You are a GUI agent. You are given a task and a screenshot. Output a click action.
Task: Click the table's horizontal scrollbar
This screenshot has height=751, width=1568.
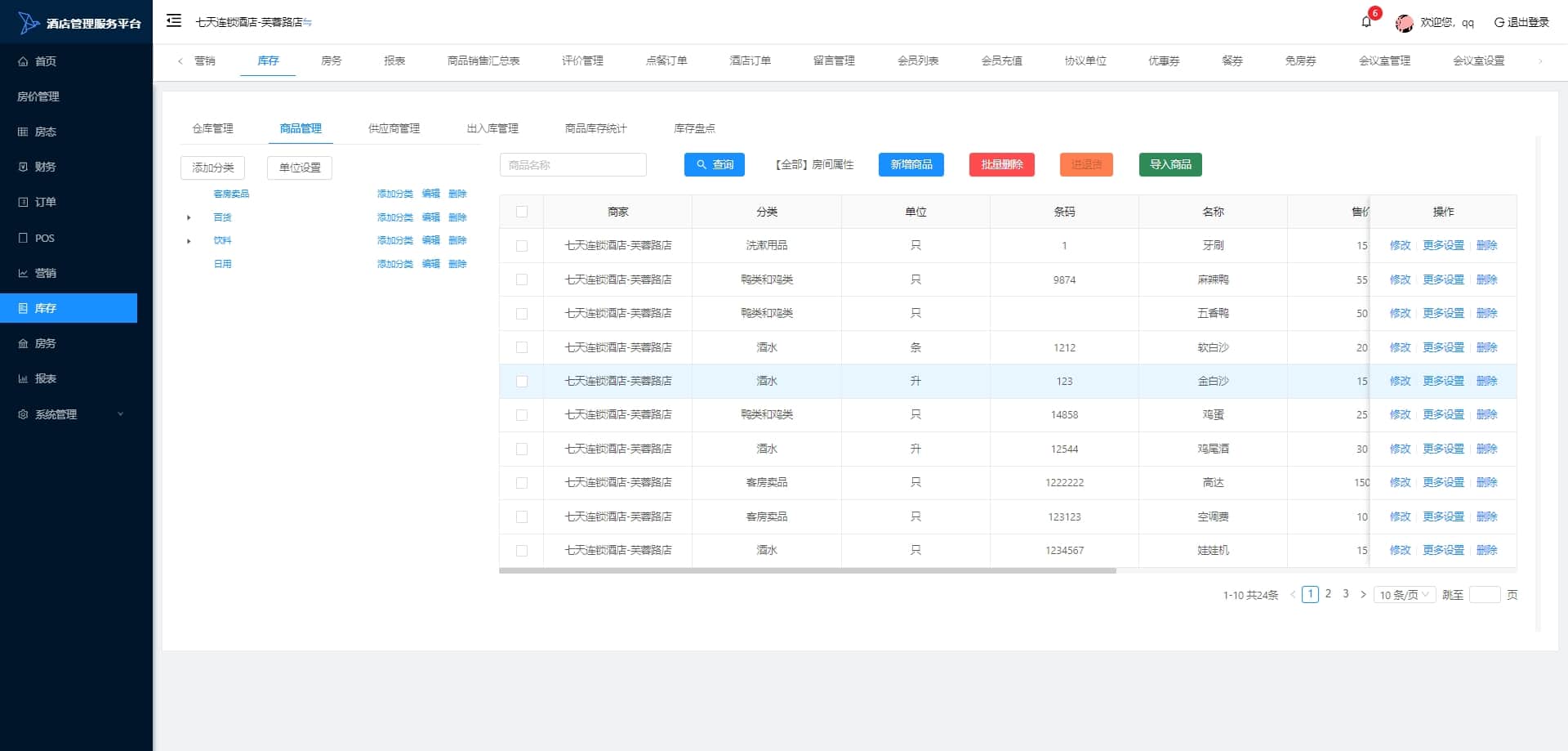pos(808,571)
